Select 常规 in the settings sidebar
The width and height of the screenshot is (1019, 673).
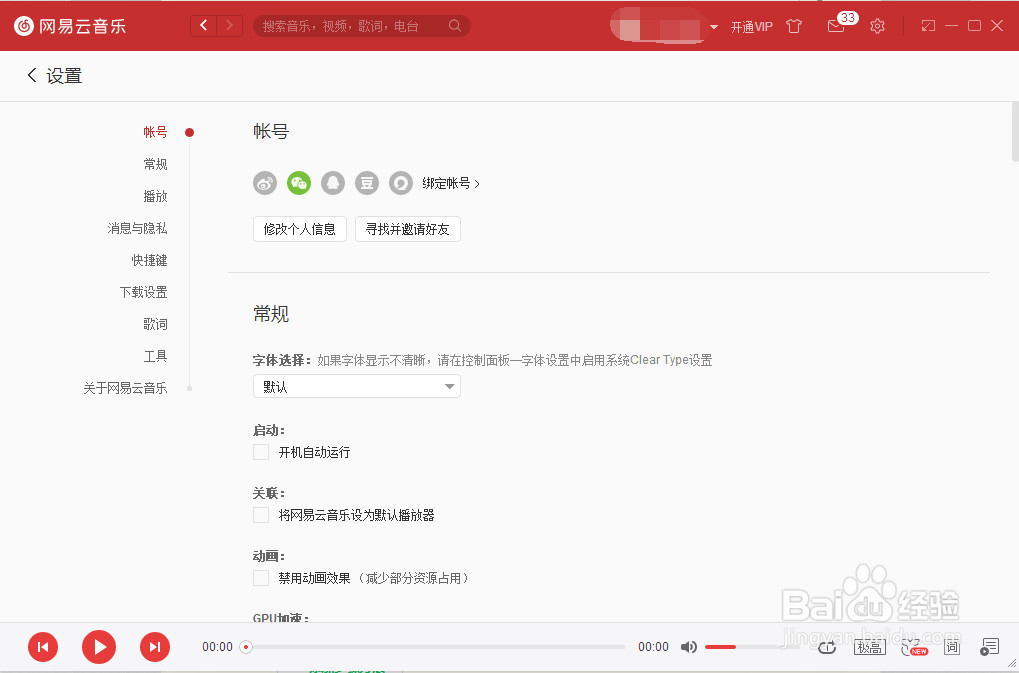155,164
